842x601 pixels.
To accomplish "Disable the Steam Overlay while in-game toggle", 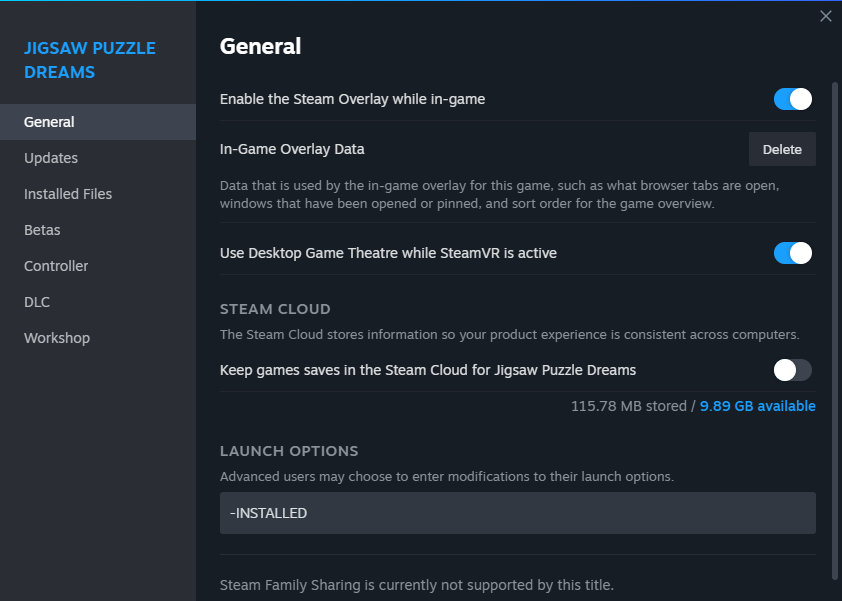I will pos(793,99).
